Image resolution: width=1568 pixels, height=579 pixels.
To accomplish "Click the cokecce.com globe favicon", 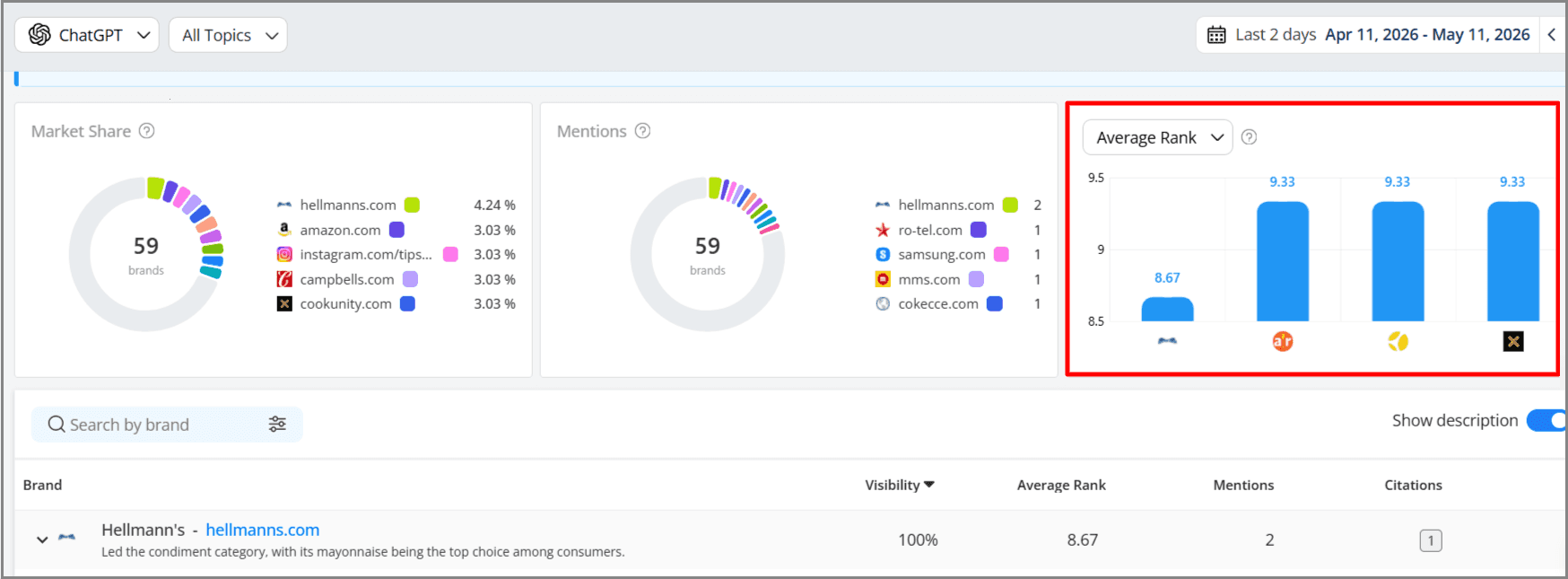I will point(883,304).
